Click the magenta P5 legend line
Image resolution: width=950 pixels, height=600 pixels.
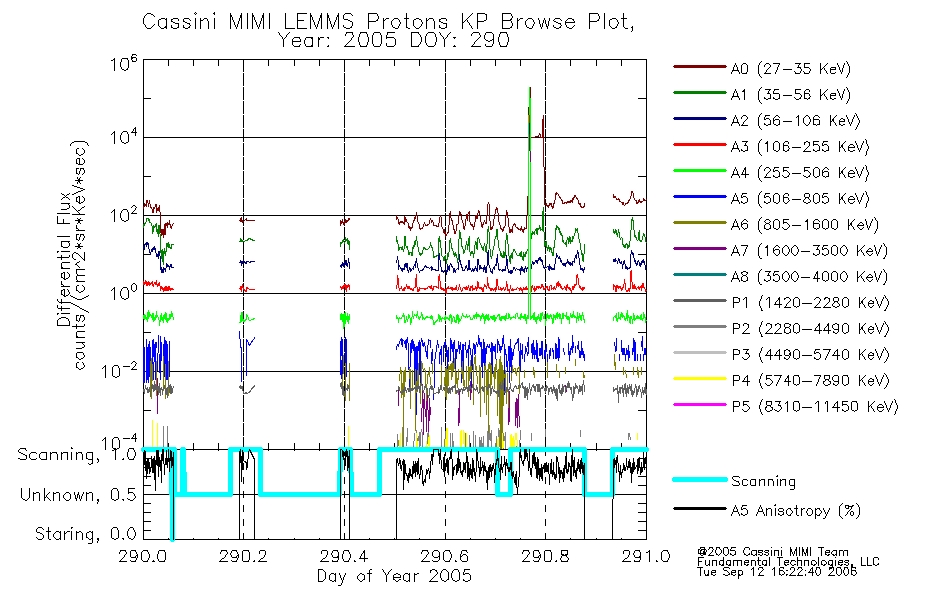point(700,404)
